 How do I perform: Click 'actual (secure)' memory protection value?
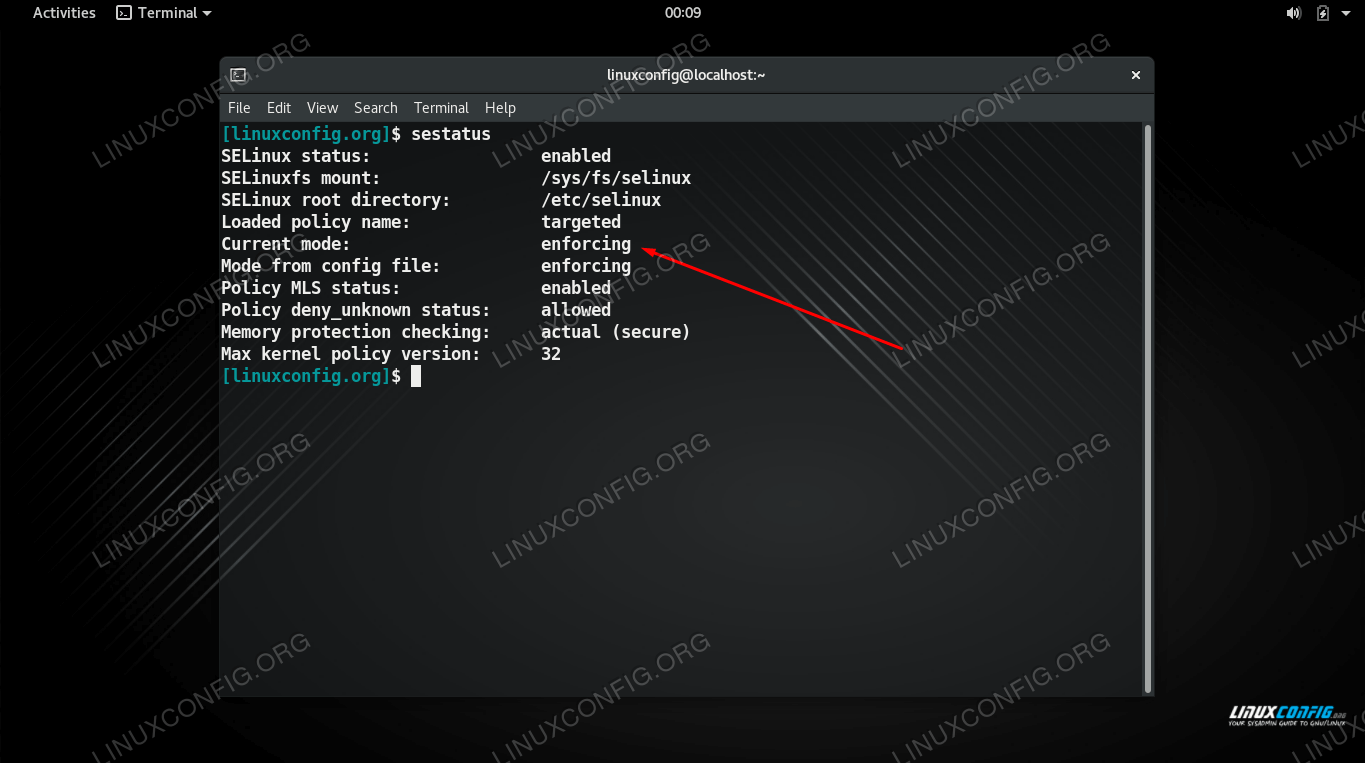coord(616,332)
